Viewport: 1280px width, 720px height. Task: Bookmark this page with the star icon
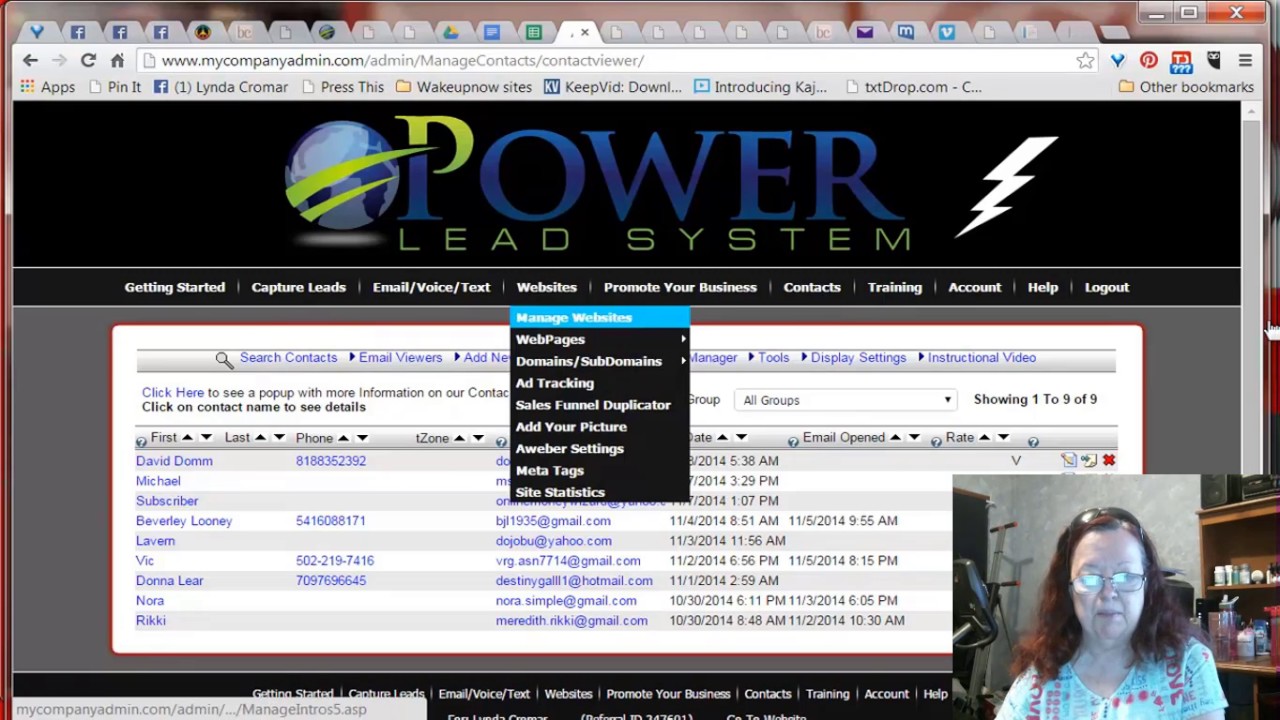[1085, 61]
